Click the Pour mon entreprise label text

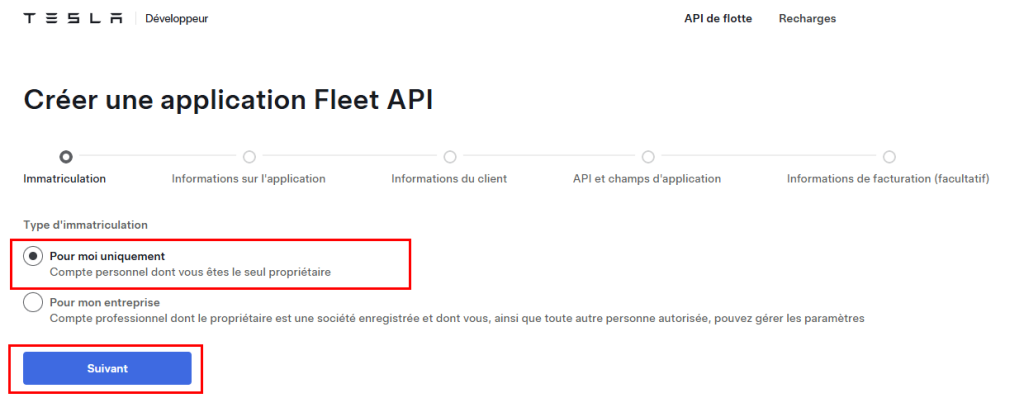(104, 303)
